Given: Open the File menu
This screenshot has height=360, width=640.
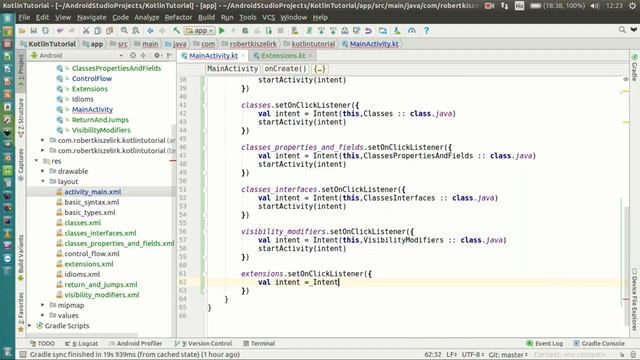Looking at the screenshot, I should click(24, 18).
